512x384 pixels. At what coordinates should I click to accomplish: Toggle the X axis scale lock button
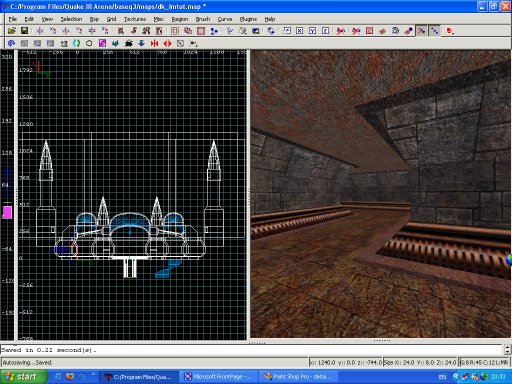coord(300,31)
